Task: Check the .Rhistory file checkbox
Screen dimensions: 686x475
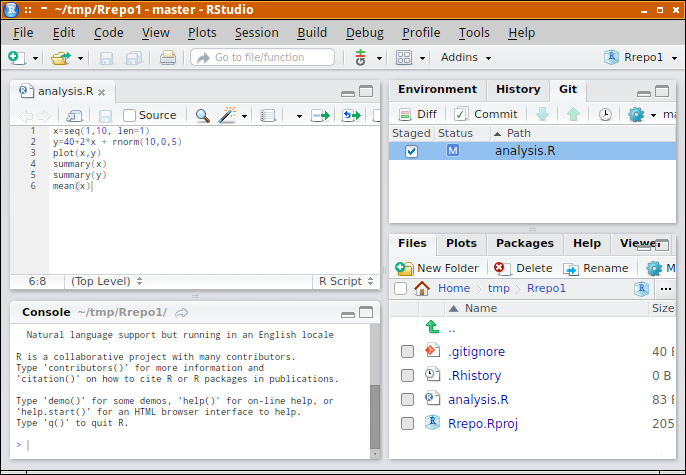Action: 407,376
